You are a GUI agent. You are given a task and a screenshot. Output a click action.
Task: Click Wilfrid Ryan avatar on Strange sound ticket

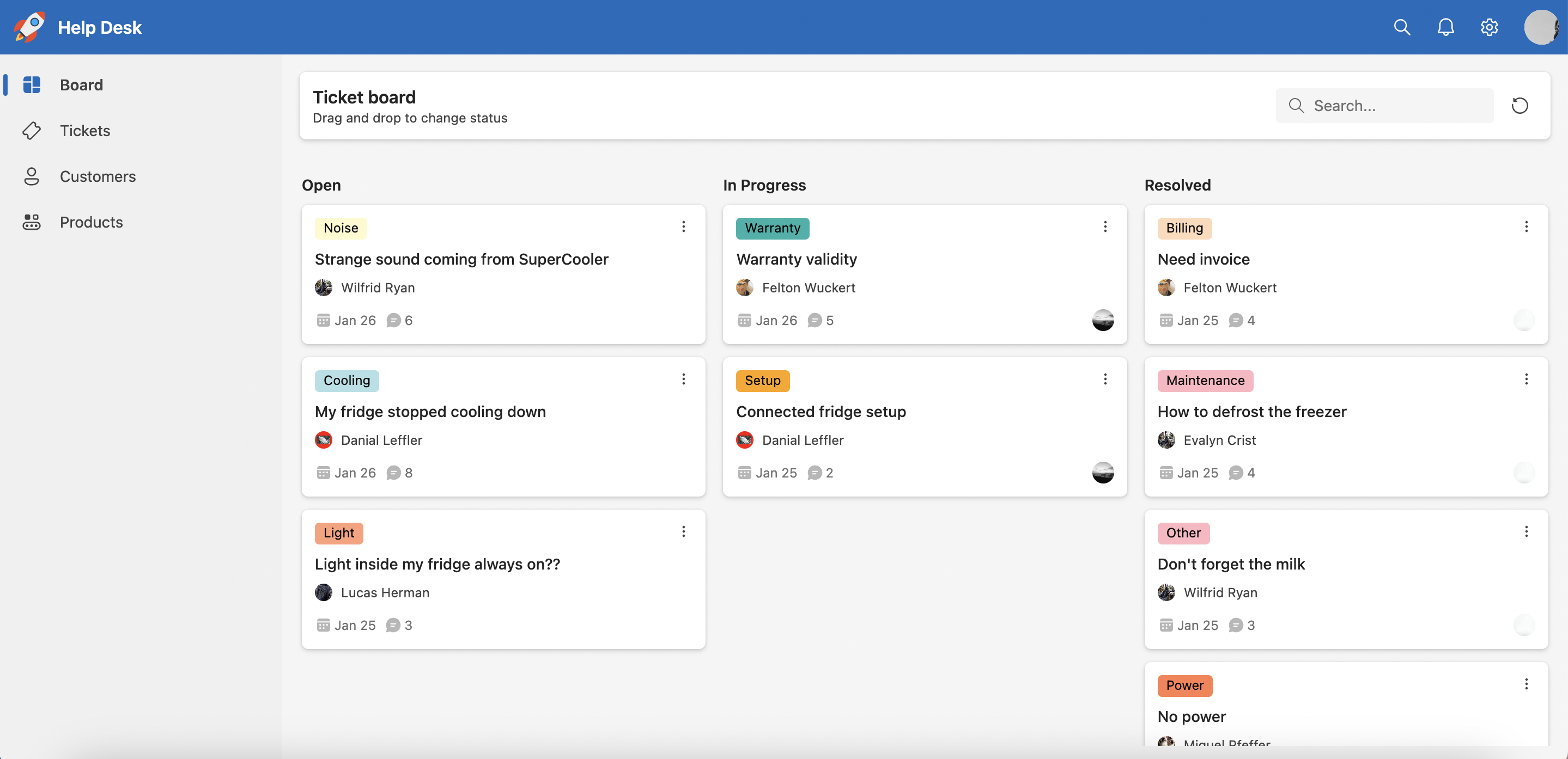pos(323,287)
